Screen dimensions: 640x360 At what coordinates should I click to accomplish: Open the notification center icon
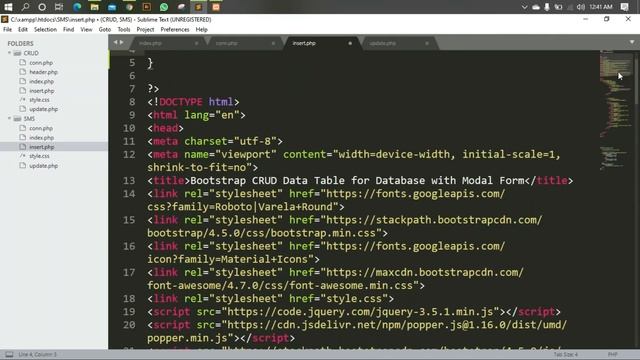coord(624,7)
